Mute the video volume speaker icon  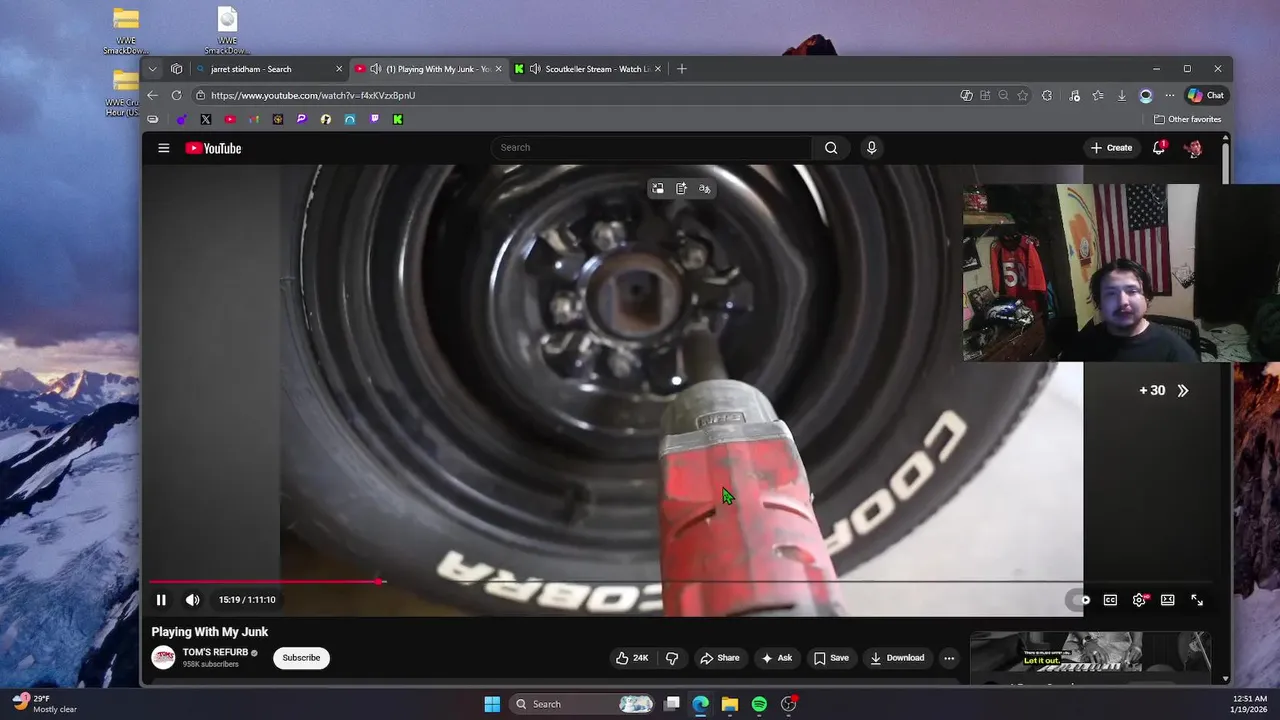coord(192,600)
